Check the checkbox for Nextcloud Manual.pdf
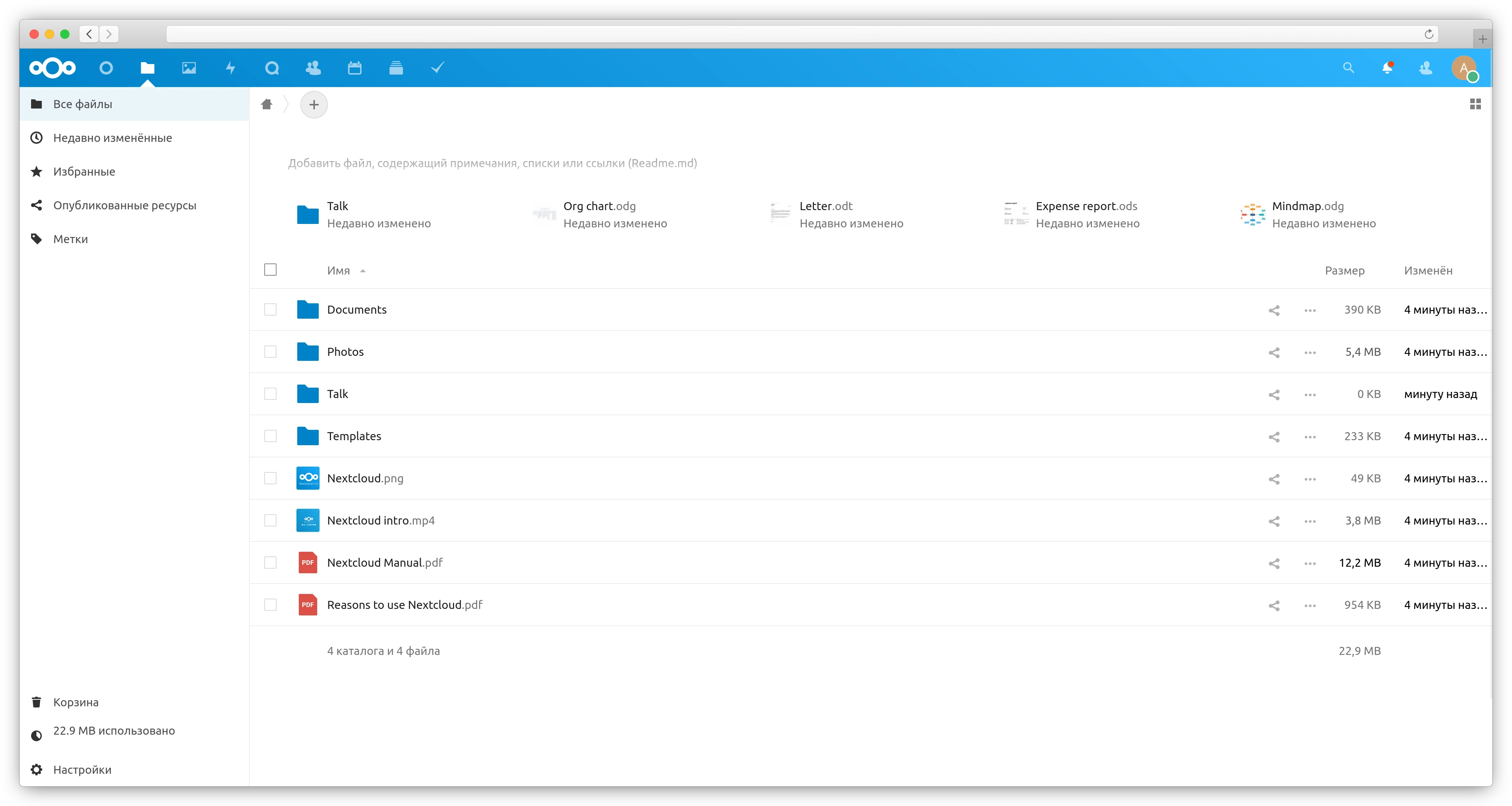1512x806 pixels. [x=270, y=563]
